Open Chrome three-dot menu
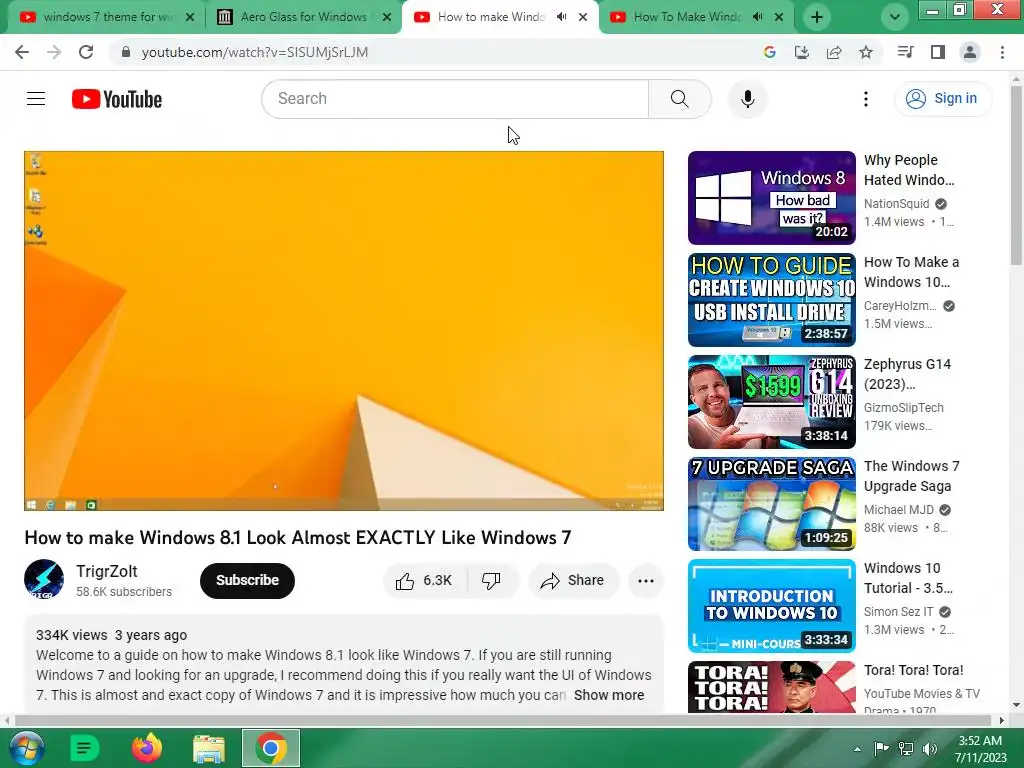 1002,52
